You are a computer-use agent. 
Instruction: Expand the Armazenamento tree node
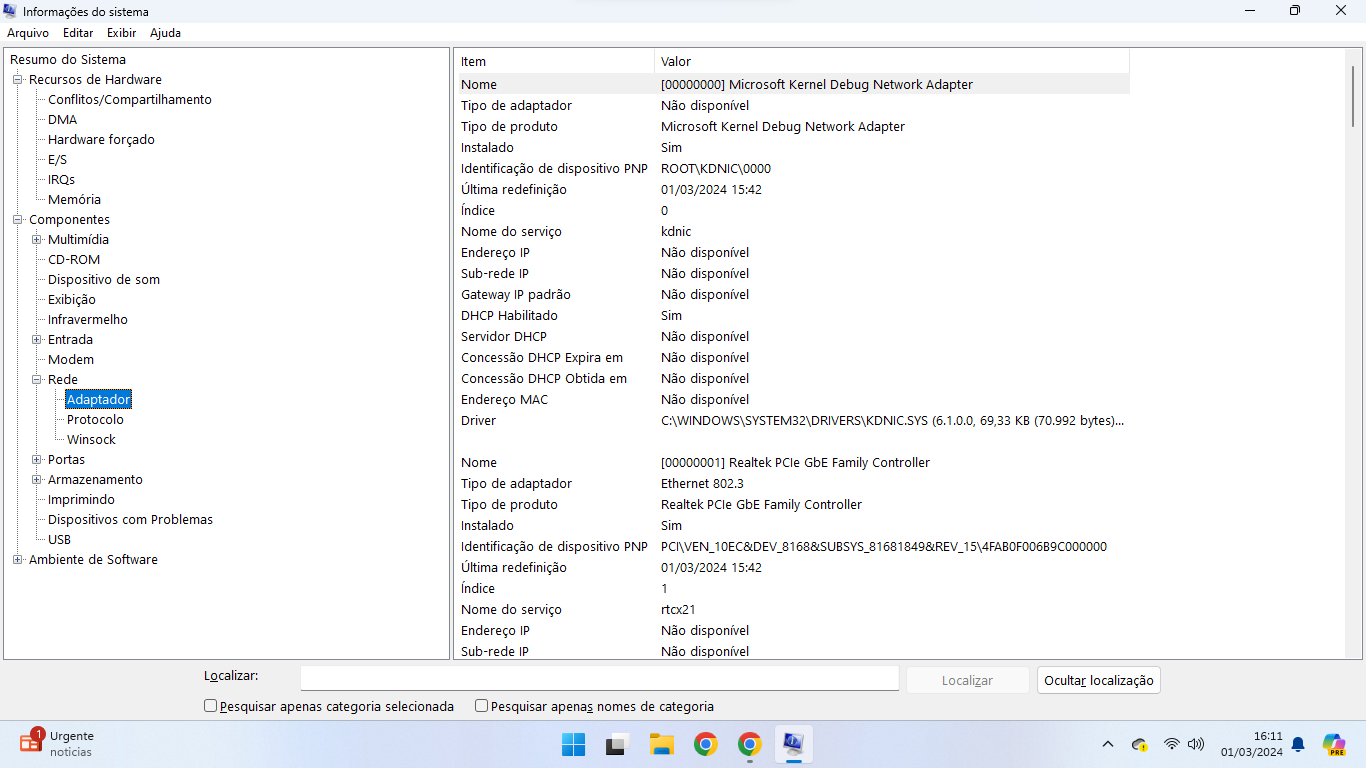(36, 480)
